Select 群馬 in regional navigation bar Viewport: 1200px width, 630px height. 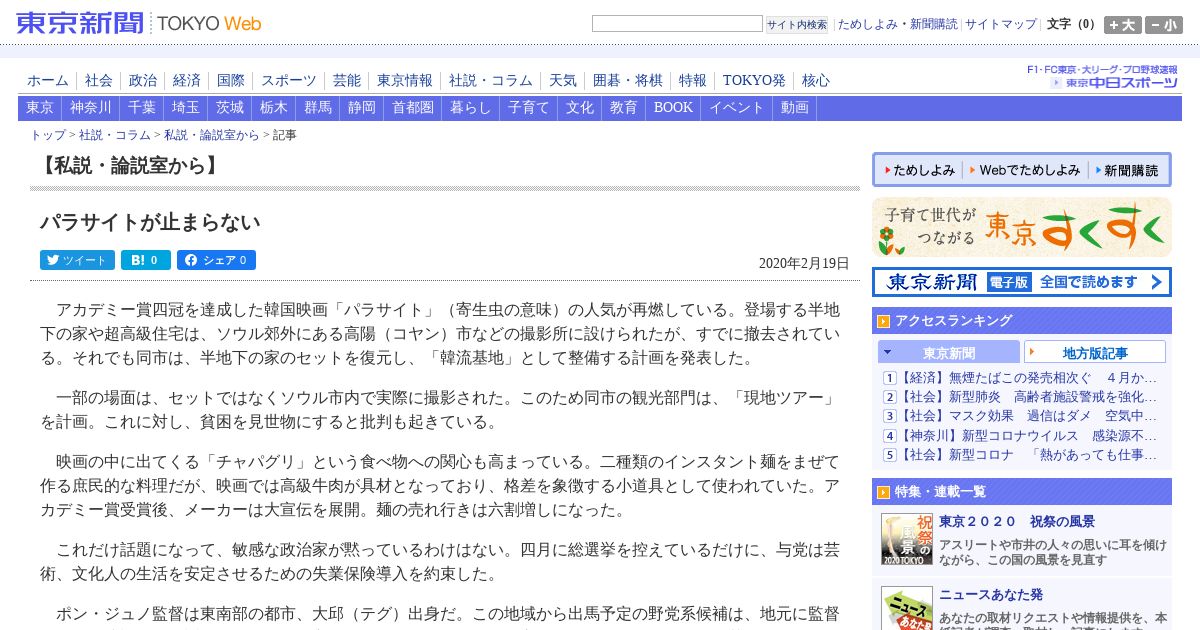pos(318,108)
